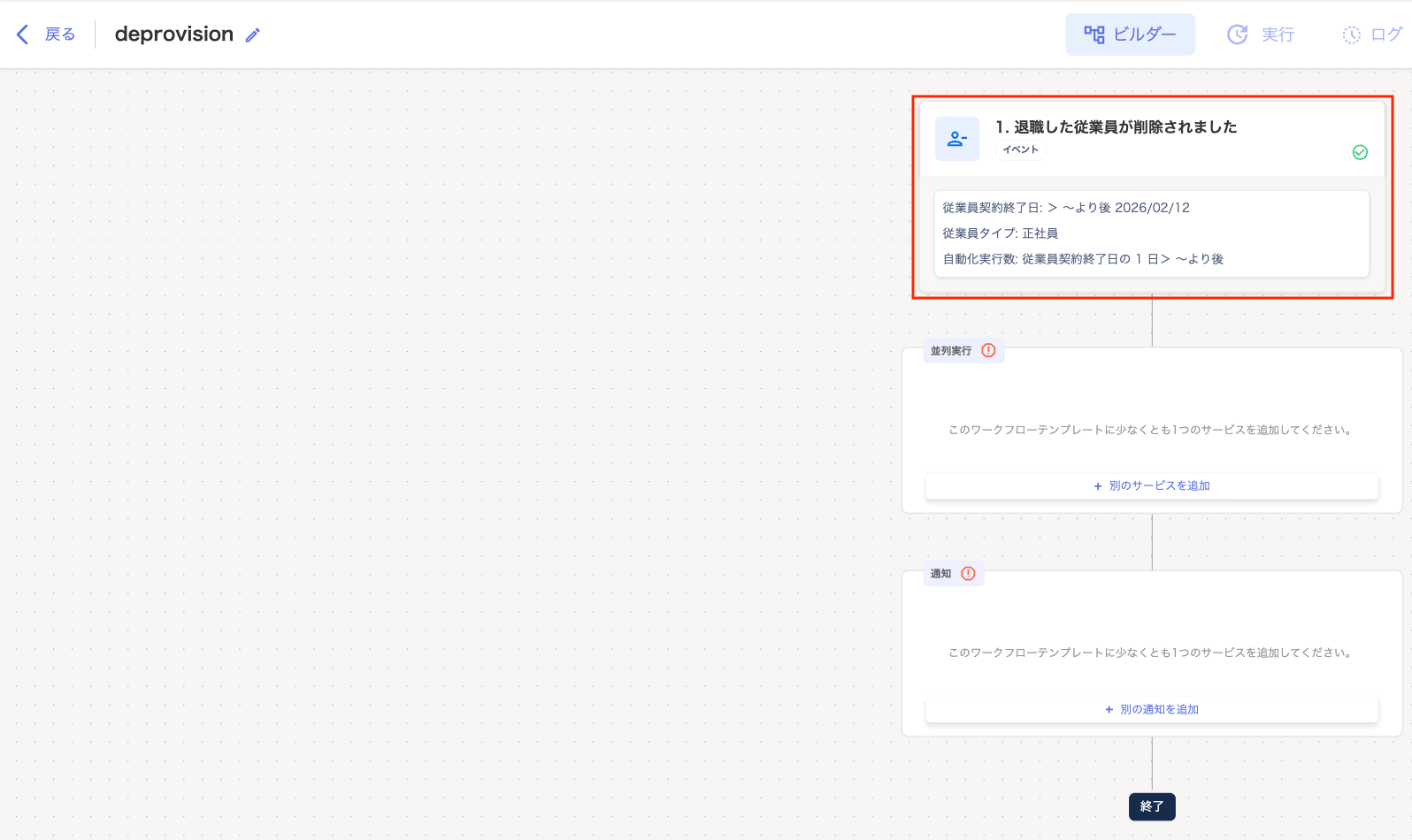
Task: Click the 実行 clock-arrow icon
Action: pos(1237,34)
